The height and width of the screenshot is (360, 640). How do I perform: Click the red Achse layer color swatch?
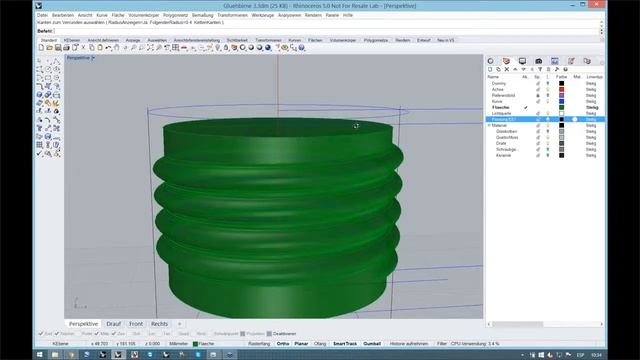562,89
